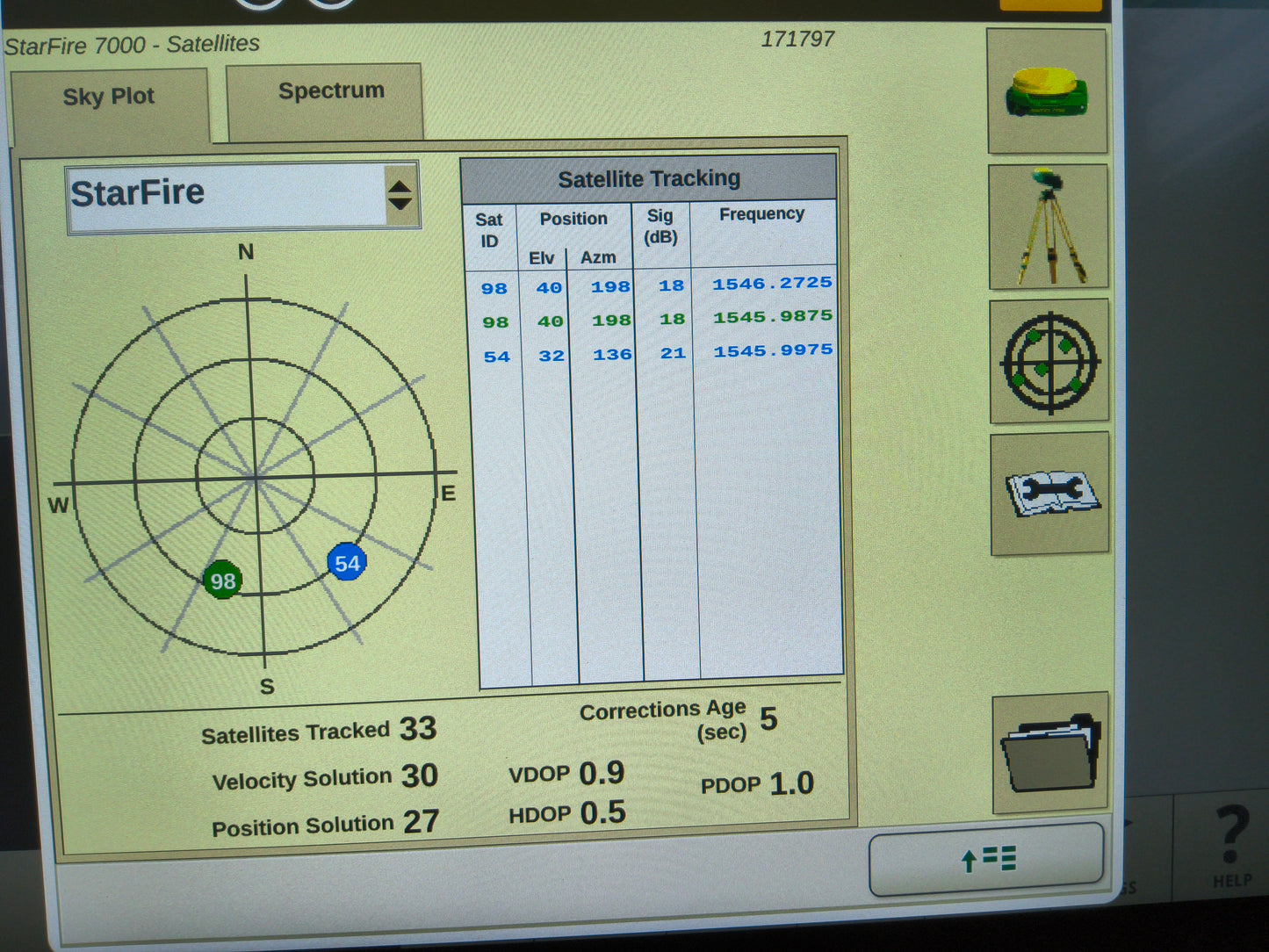Viewport: 1269px width, 952px height.
Task: Click the PDOP 1.0 reading
Action: coord(758,783)
